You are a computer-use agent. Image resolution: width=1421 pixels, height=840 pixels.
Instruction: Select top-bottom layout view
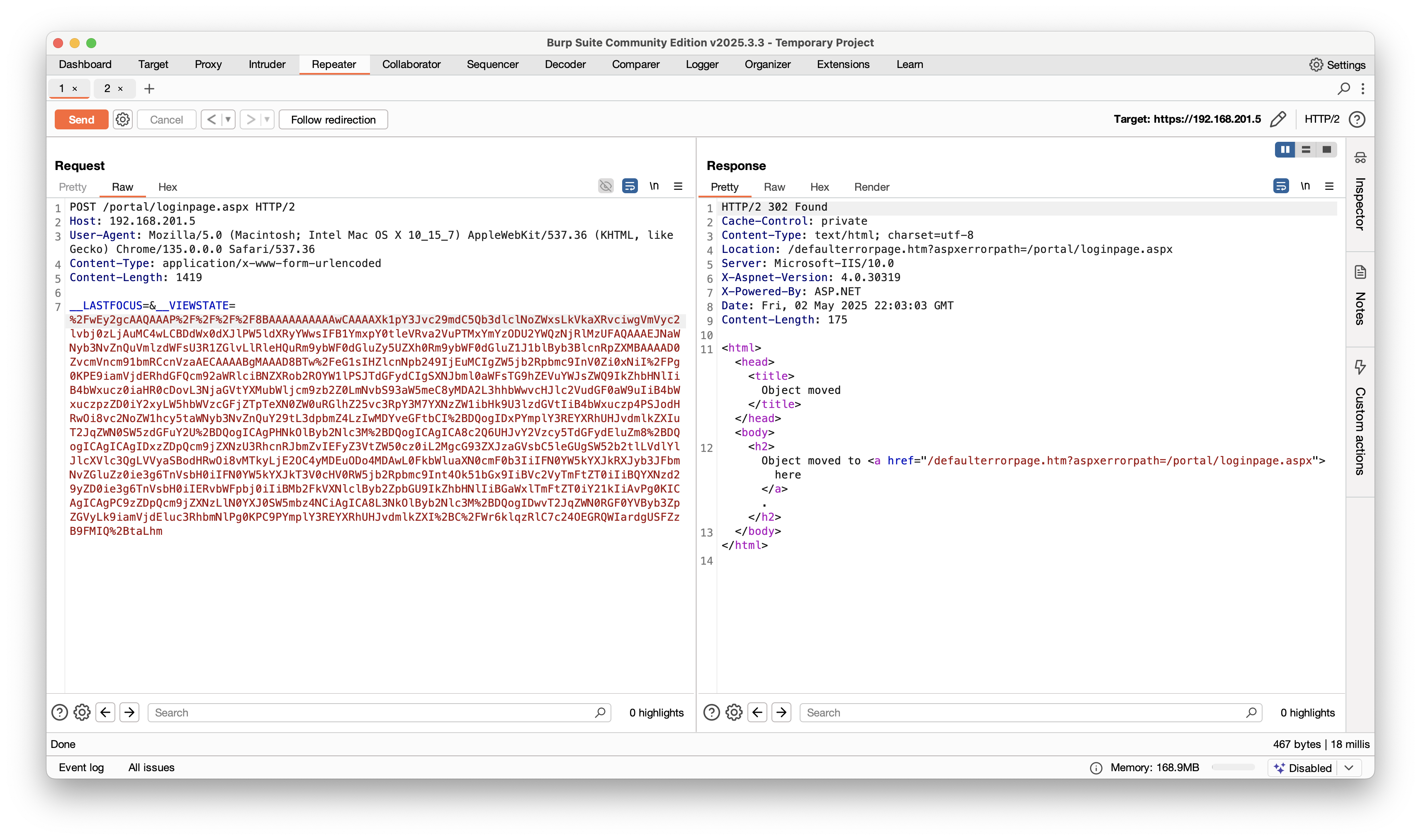tap(1306, 149)
